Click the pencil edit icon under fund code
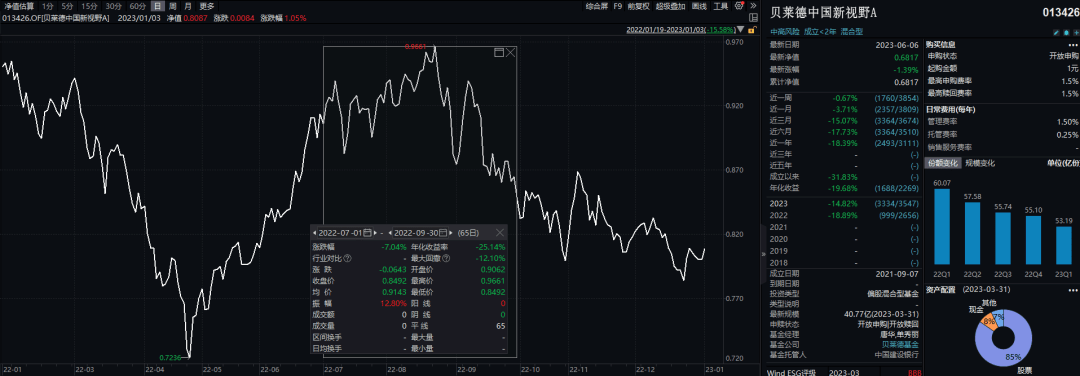This screenshot has width=1080, height=376. click(x=1057, y=32)
